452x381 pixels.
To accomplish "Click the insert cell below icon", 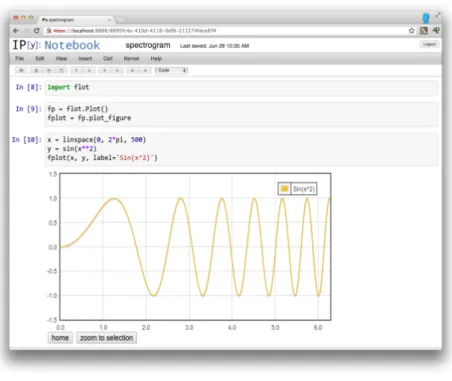I will 117,70.
